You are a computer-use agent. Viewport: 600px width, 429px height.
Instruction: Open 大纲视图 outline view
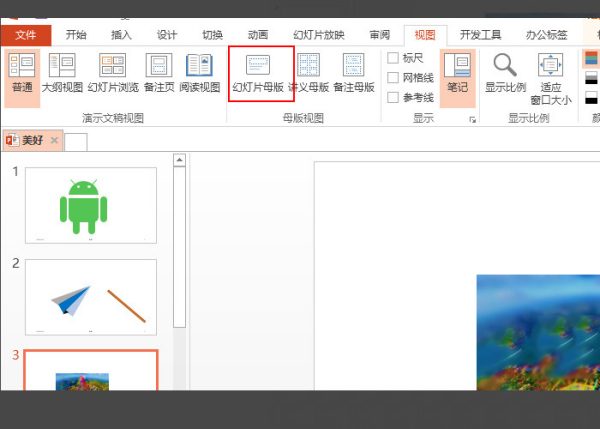coord(62,73)
